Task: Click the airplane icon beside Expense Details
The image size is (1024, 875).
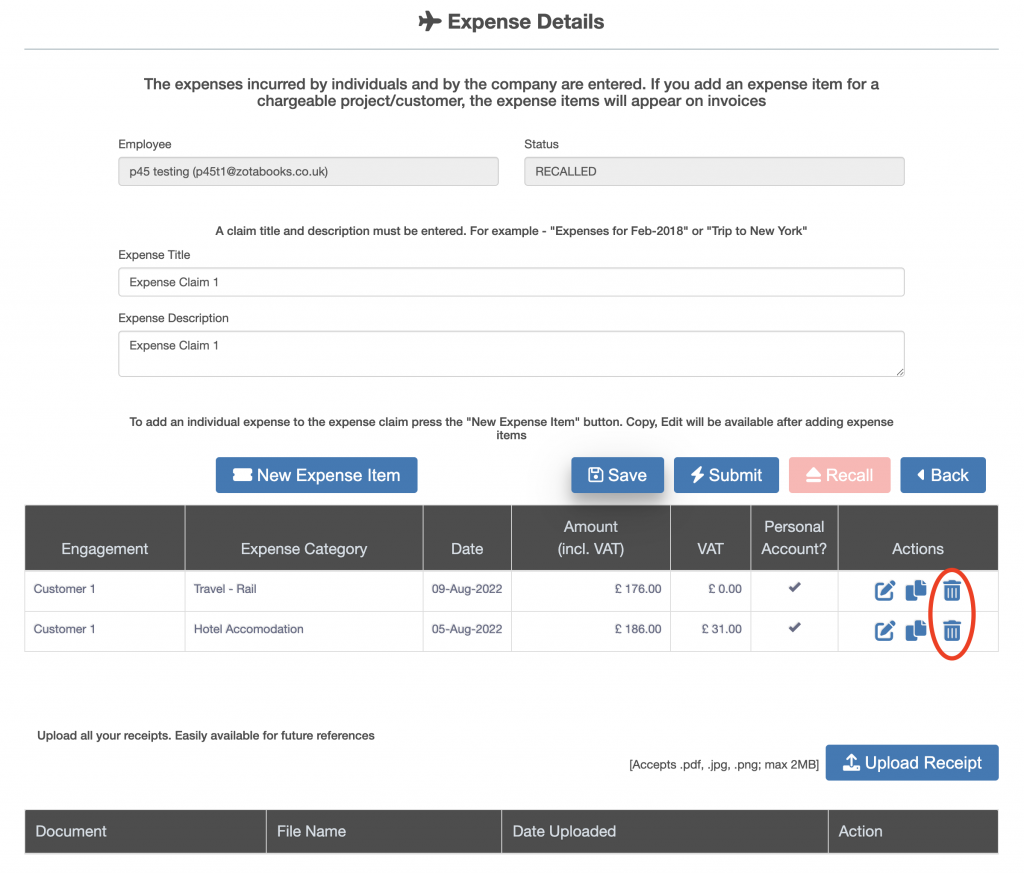Action: [x=429, y=21]
